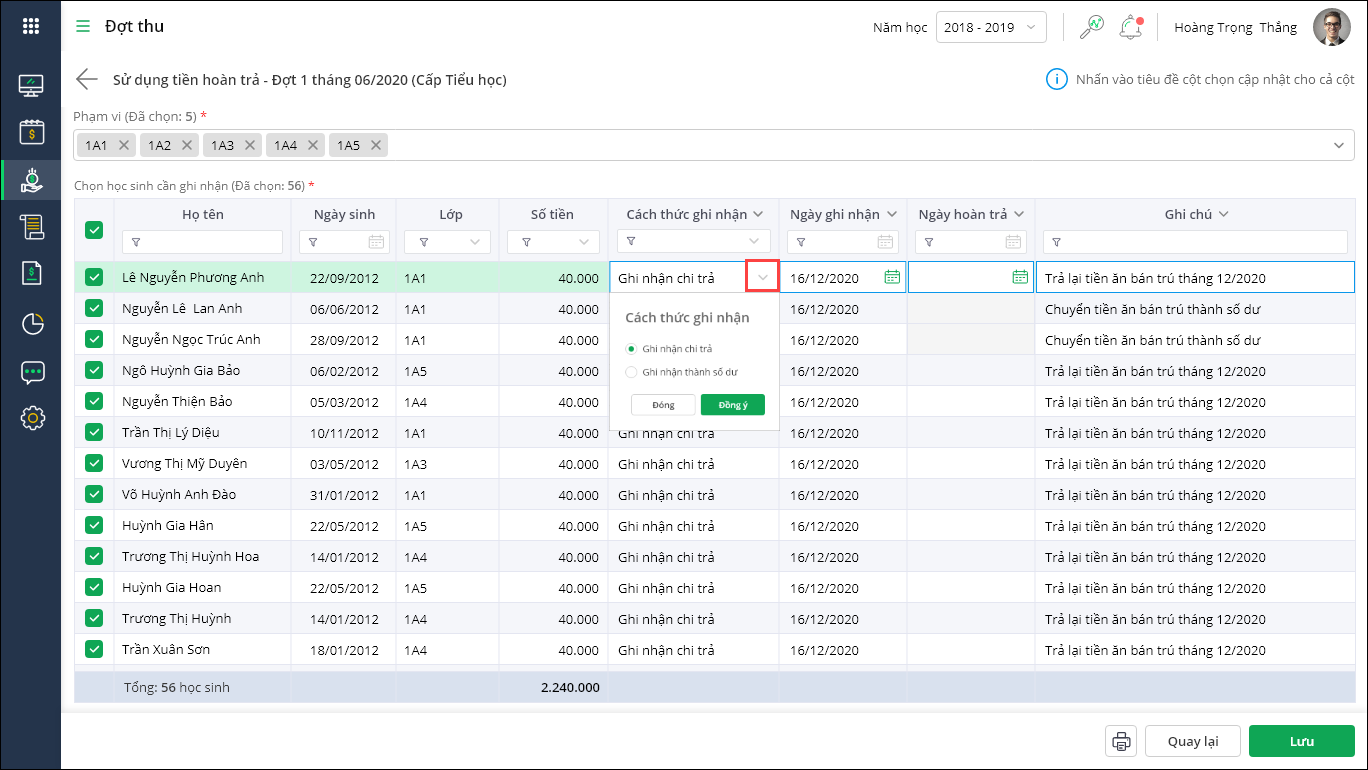The width and height of the screenshot is (1368, 770).
Task: Click the notification bell icon
Action: pos(1131,28)
